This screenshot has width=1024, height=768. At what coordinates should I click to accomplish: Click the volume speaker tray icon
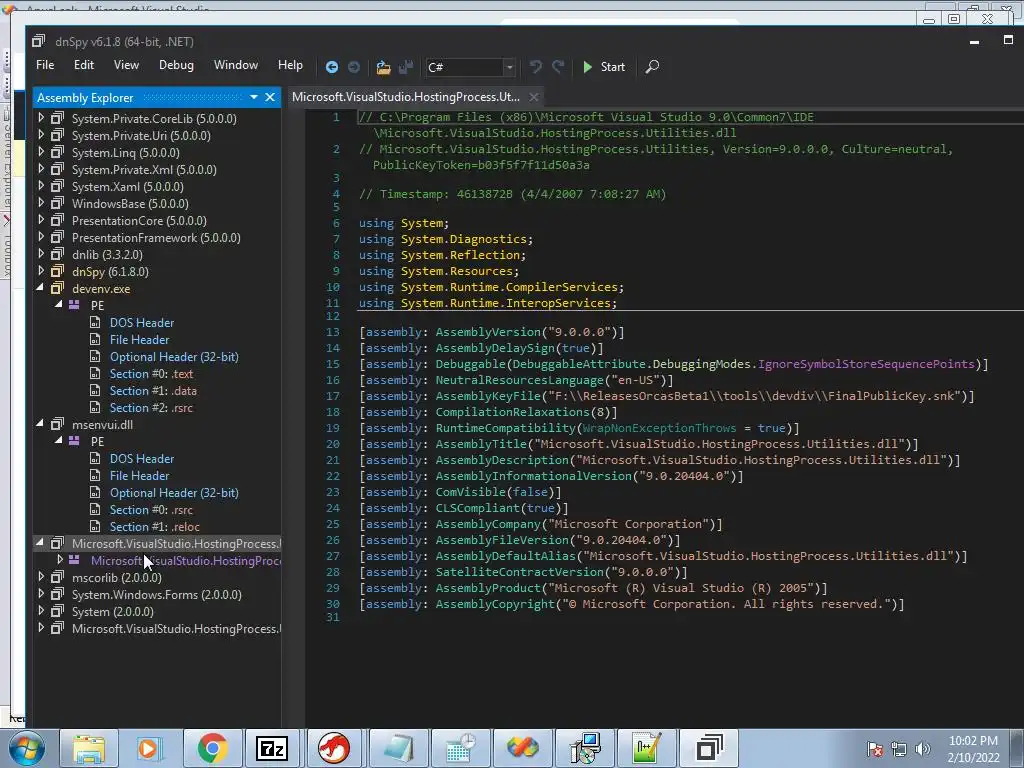(x=923, y=749)
